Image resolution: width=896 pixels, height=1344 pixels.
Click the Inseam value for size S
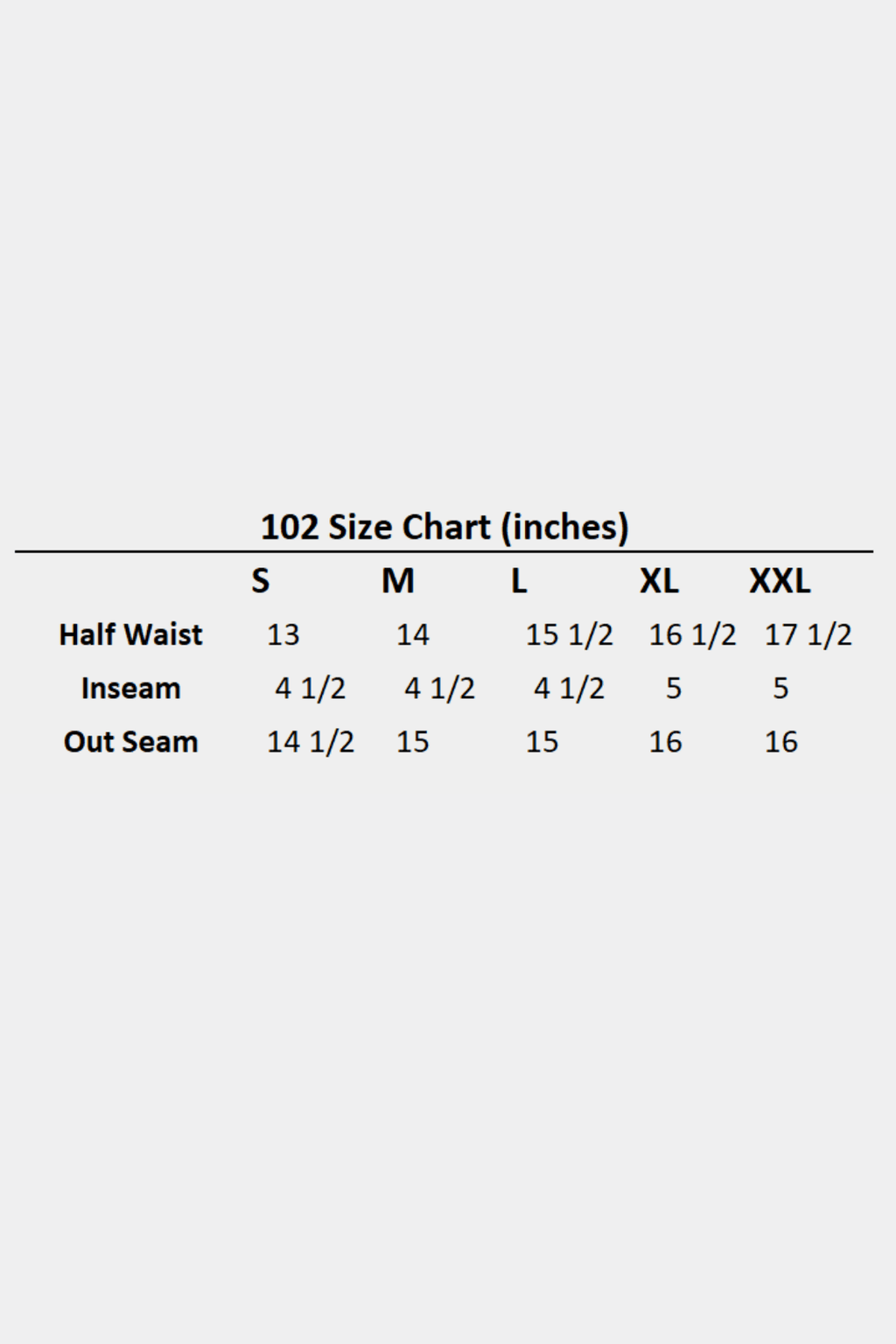pyautogui.click(x=310, y=689)
